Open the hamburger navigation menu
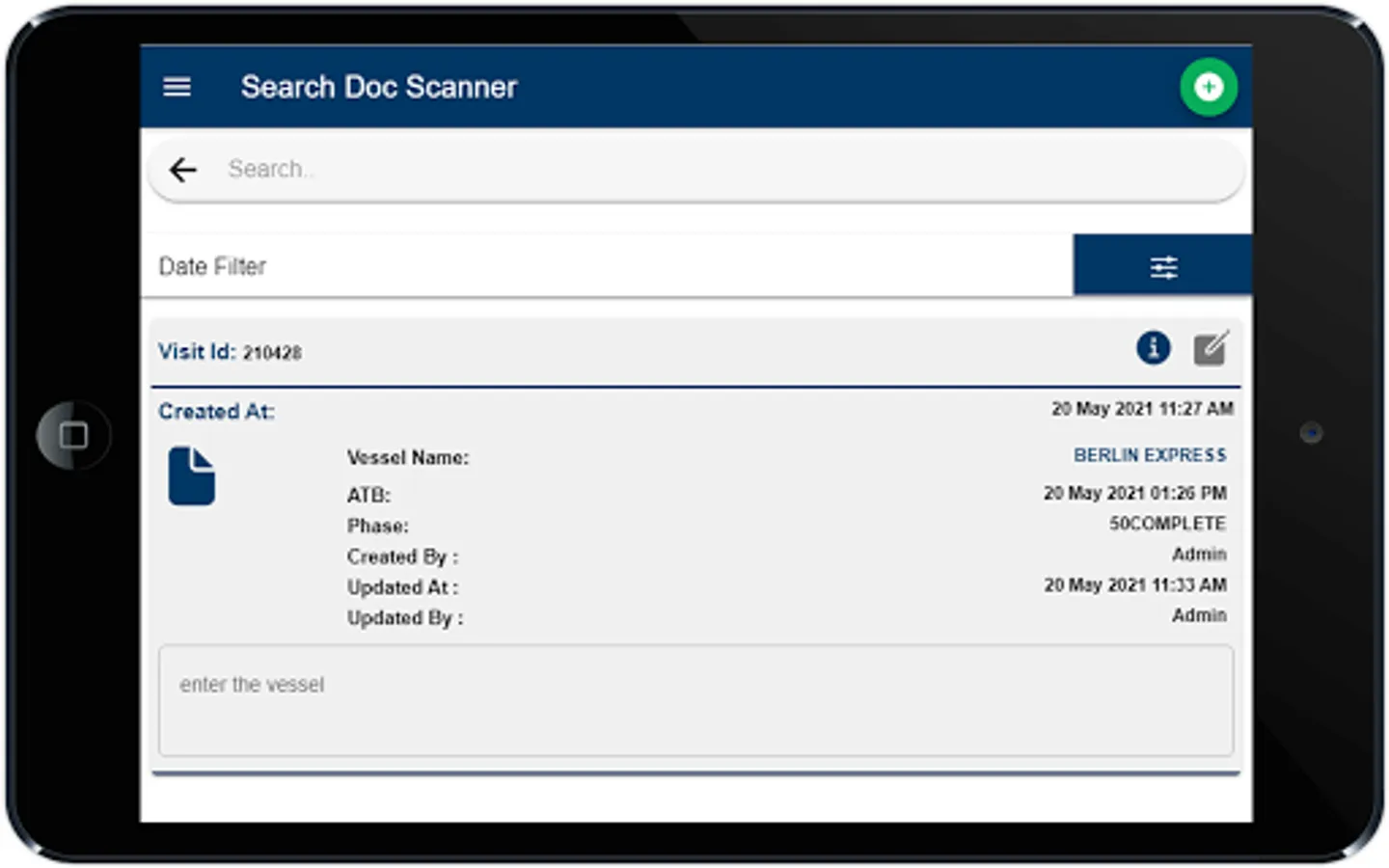 (x=177, y=87)
